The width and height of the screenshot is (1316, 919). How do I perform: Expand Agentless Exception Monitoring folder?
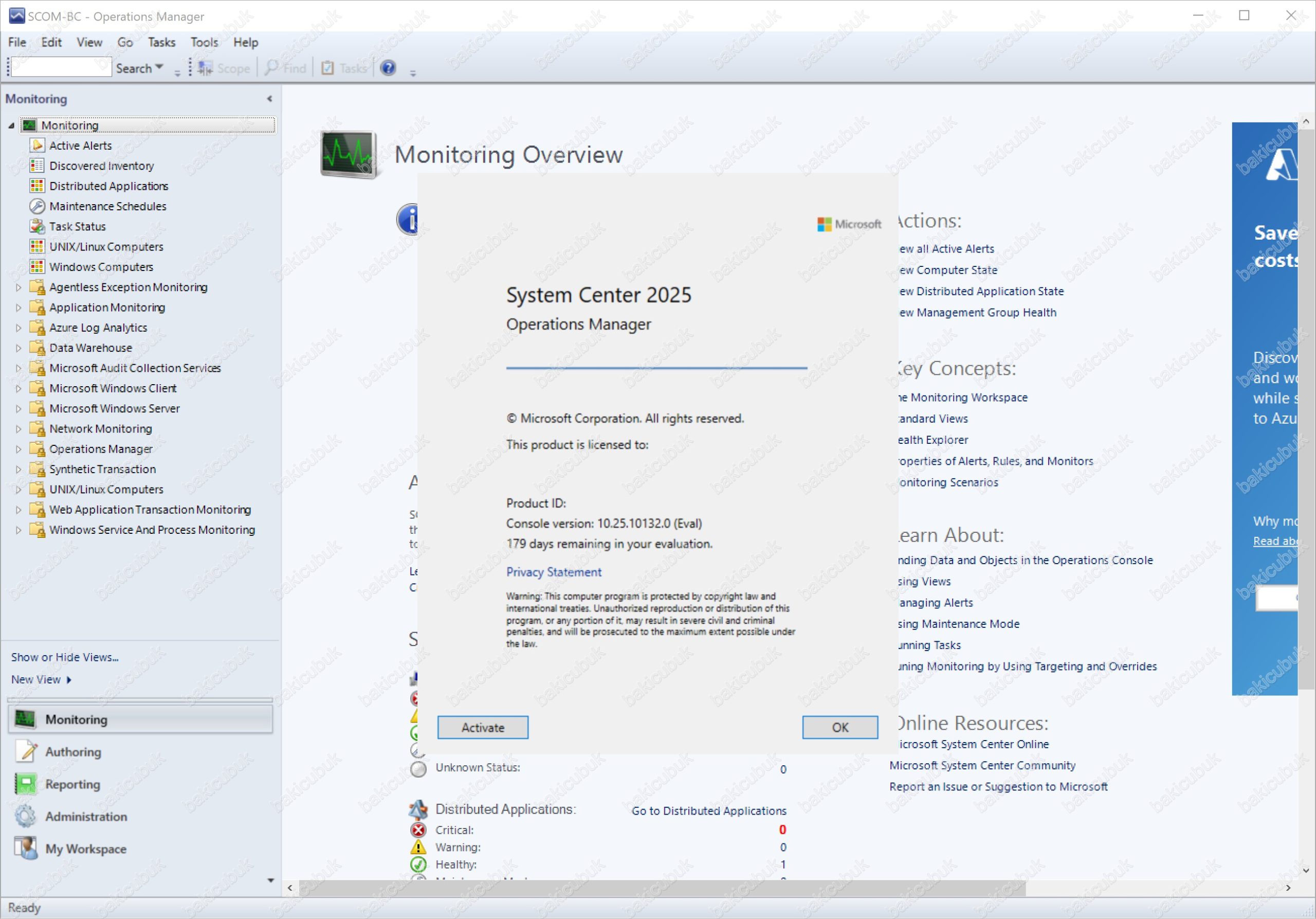[19, 287]
